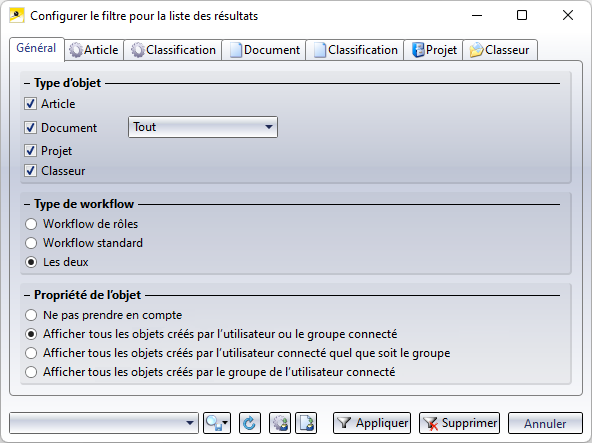Apply the filter with Appliquer

point(372,423)
